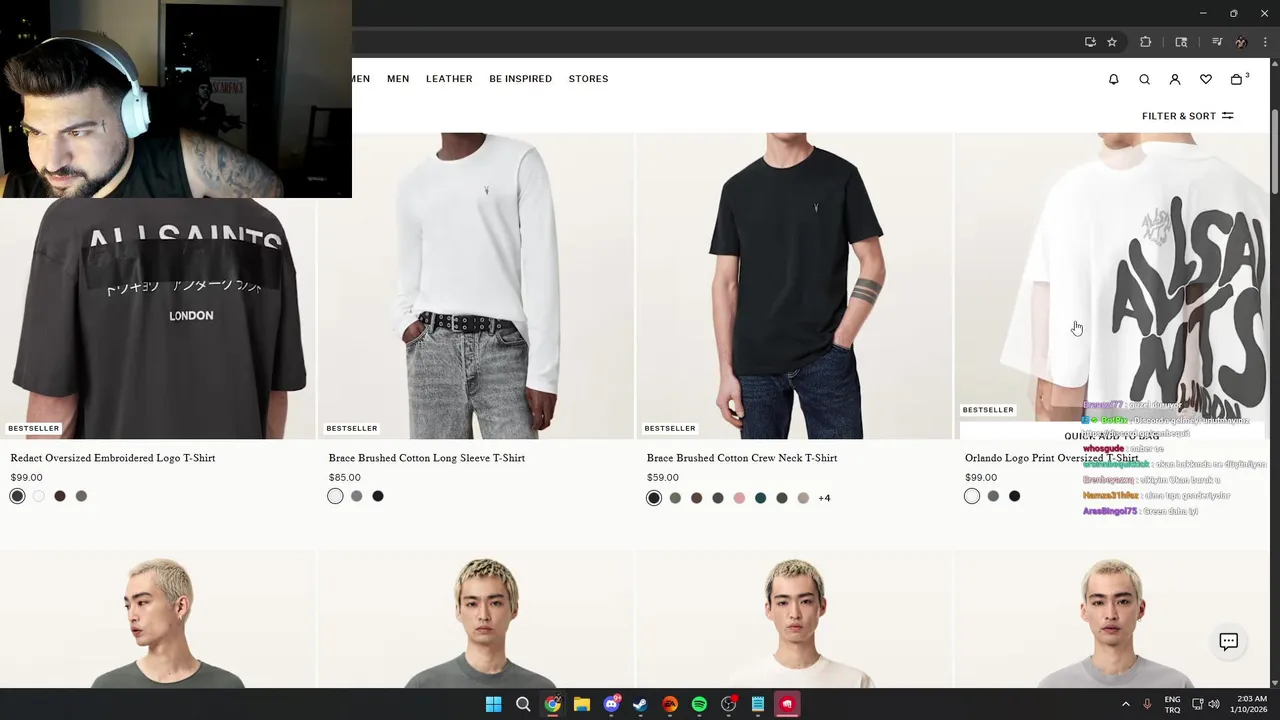
Task: Click the Chrome media controls icon
Action: click(x=1217, y=42)
